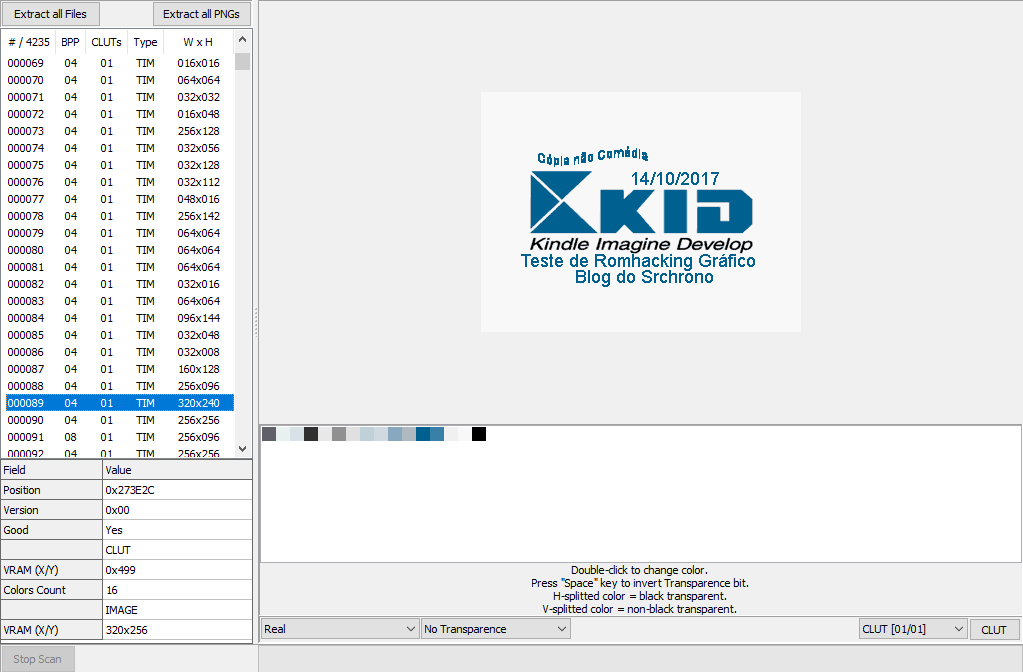1023x672 pixels.
Task: Select file row 000074
Action: (119, 148)
